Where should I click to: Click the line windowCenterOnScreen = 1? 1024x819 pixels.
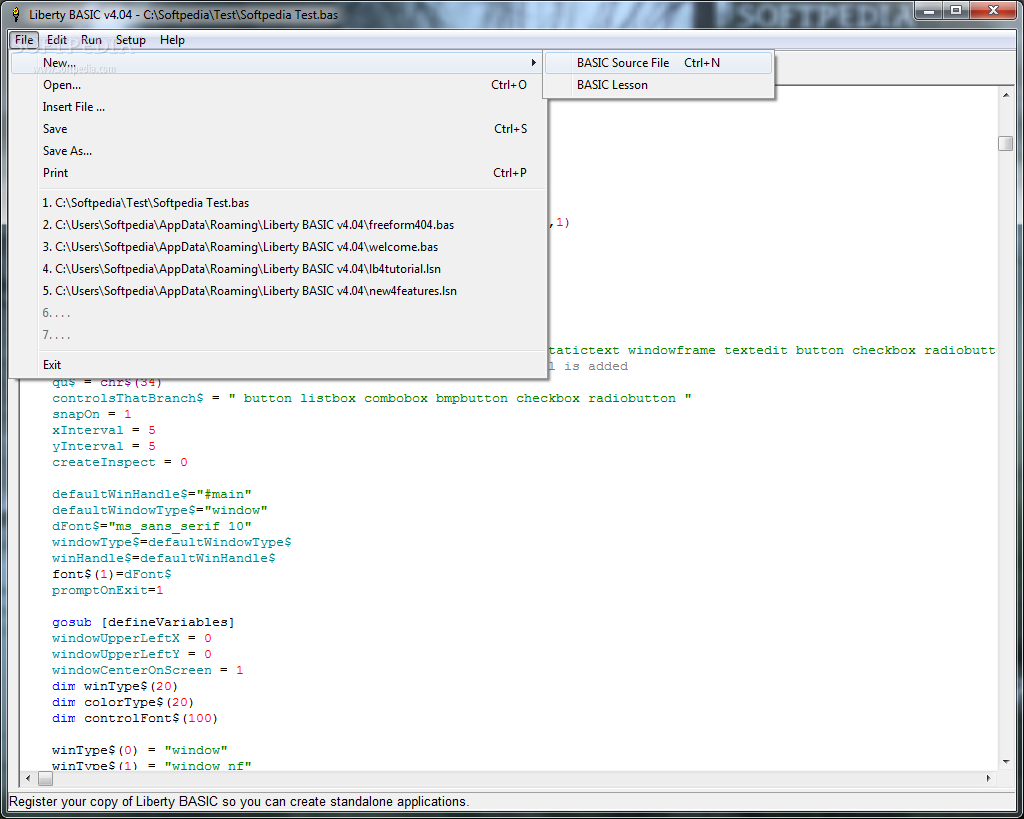[x=148, y=671]
